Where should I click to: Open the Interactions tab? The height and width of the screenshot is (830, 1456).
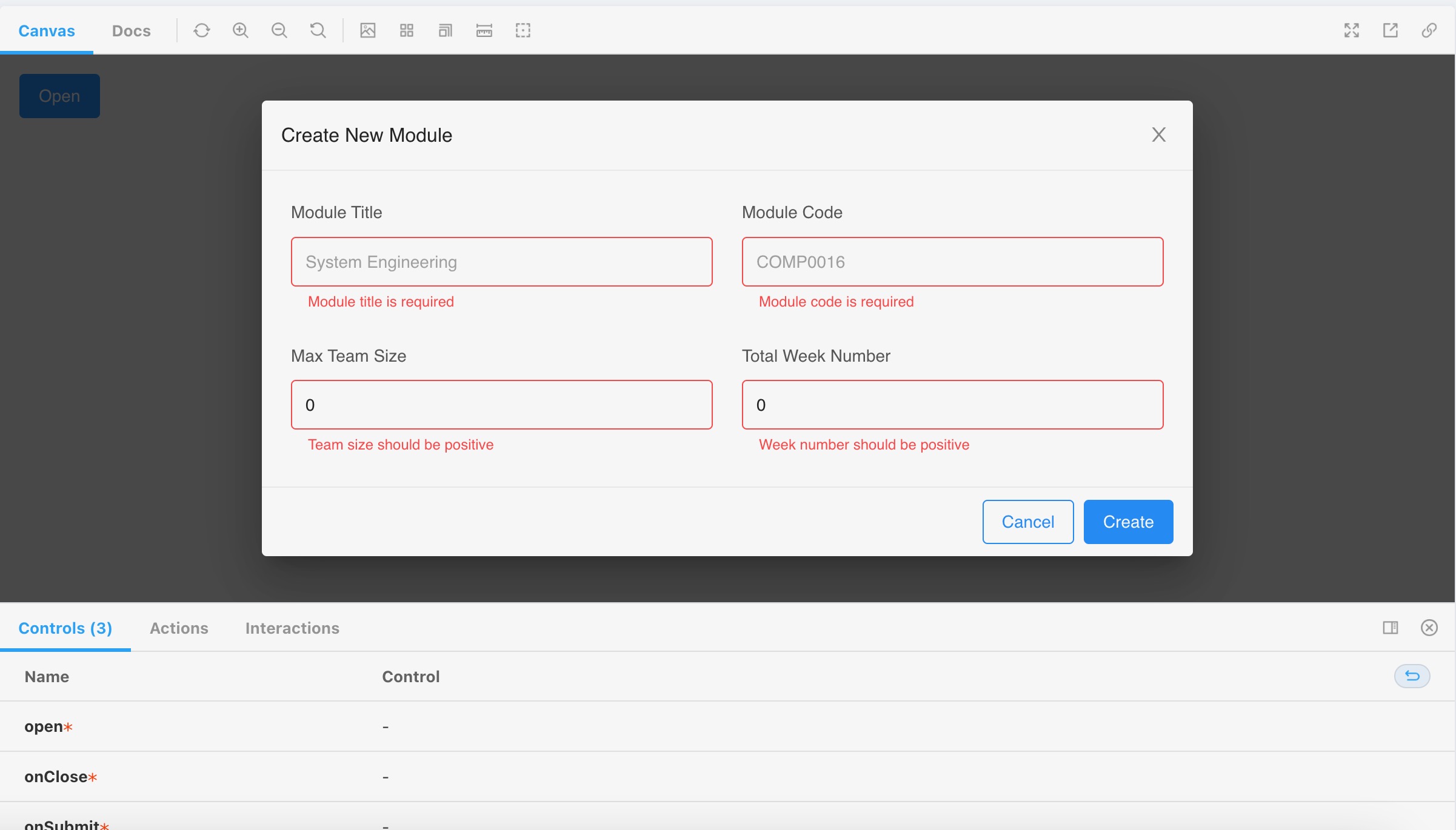292,628
